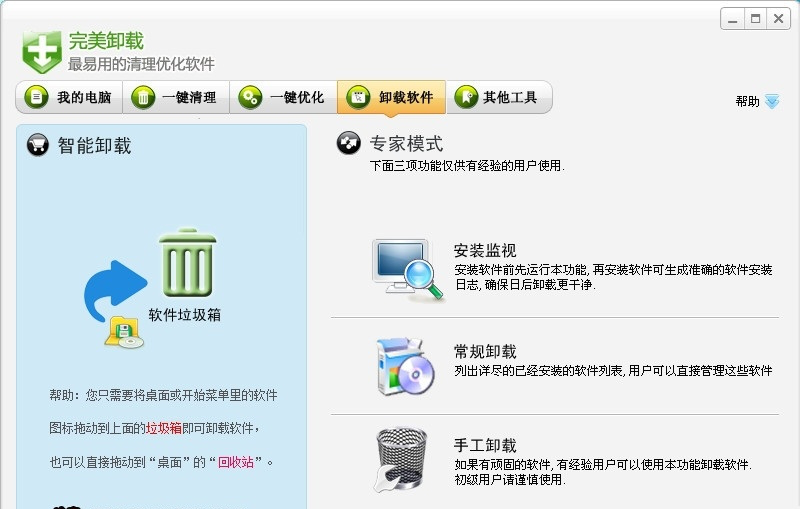This screenshot has height=529, width=800.
Task: Minimize the 完美卸载 window
Action: (x=733, y=19)
